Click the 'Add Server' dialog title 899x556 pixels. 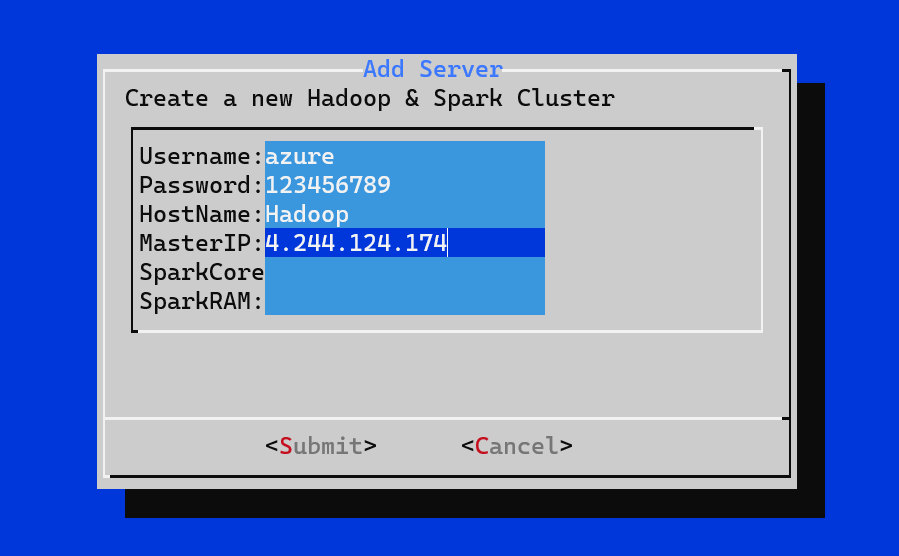pos(433,69)
